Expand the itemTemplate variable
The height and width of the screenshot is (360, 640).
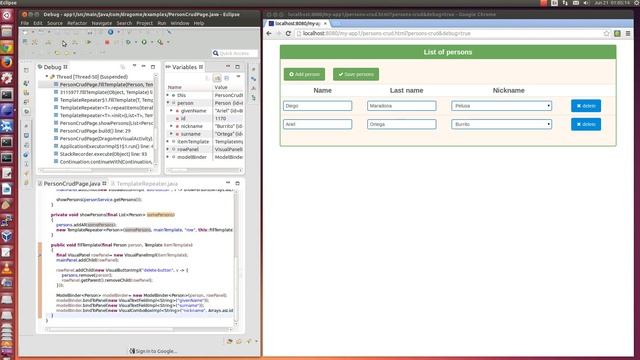coord(168,142)
